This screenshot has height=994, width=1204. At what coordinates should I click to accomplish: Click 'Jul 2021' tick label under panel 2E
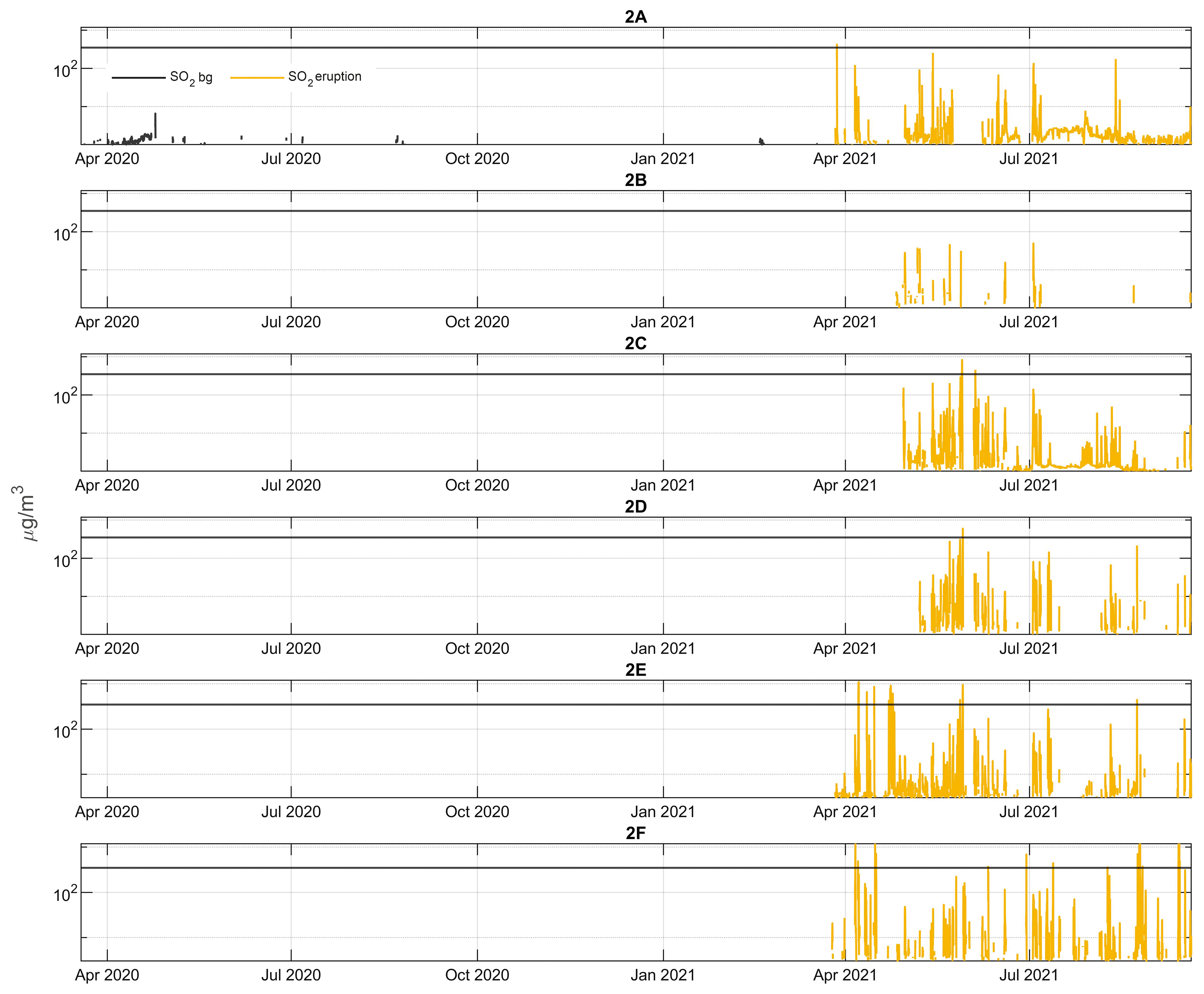click(x=1029, y=811)
